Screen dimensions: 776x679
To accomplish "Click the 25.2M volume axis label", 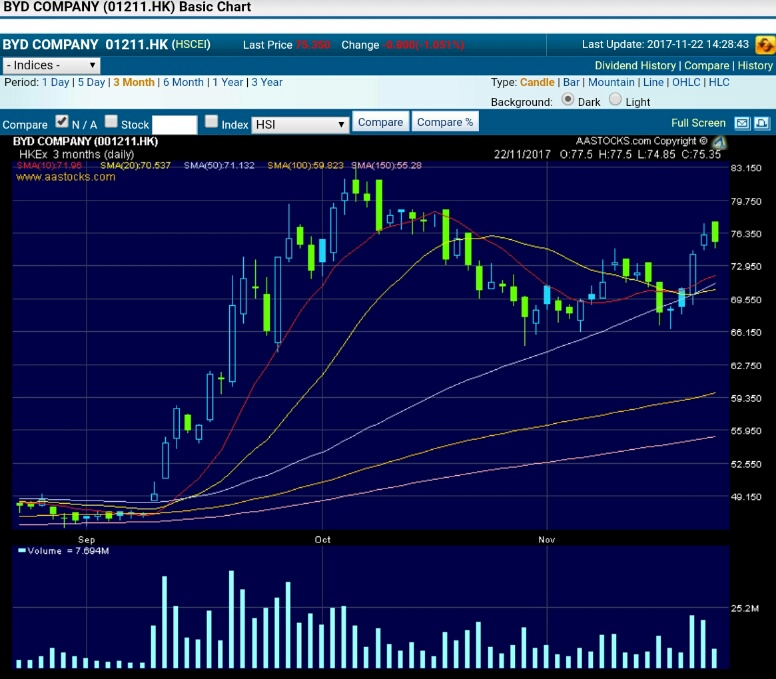I will click(x=745, y=608).
